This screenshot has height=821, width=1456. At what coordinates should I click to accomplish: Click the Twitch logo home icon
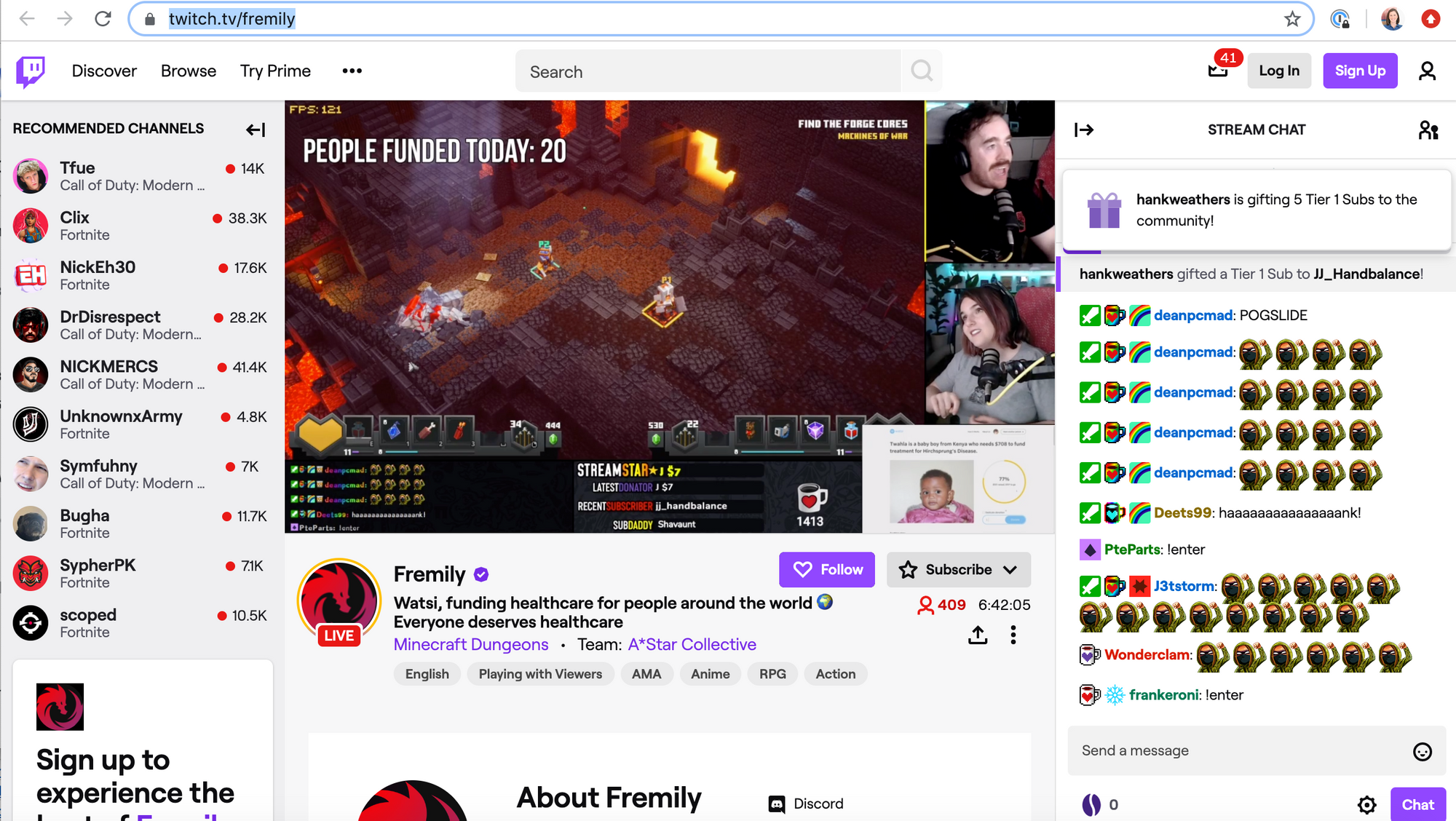pos(31,71)
